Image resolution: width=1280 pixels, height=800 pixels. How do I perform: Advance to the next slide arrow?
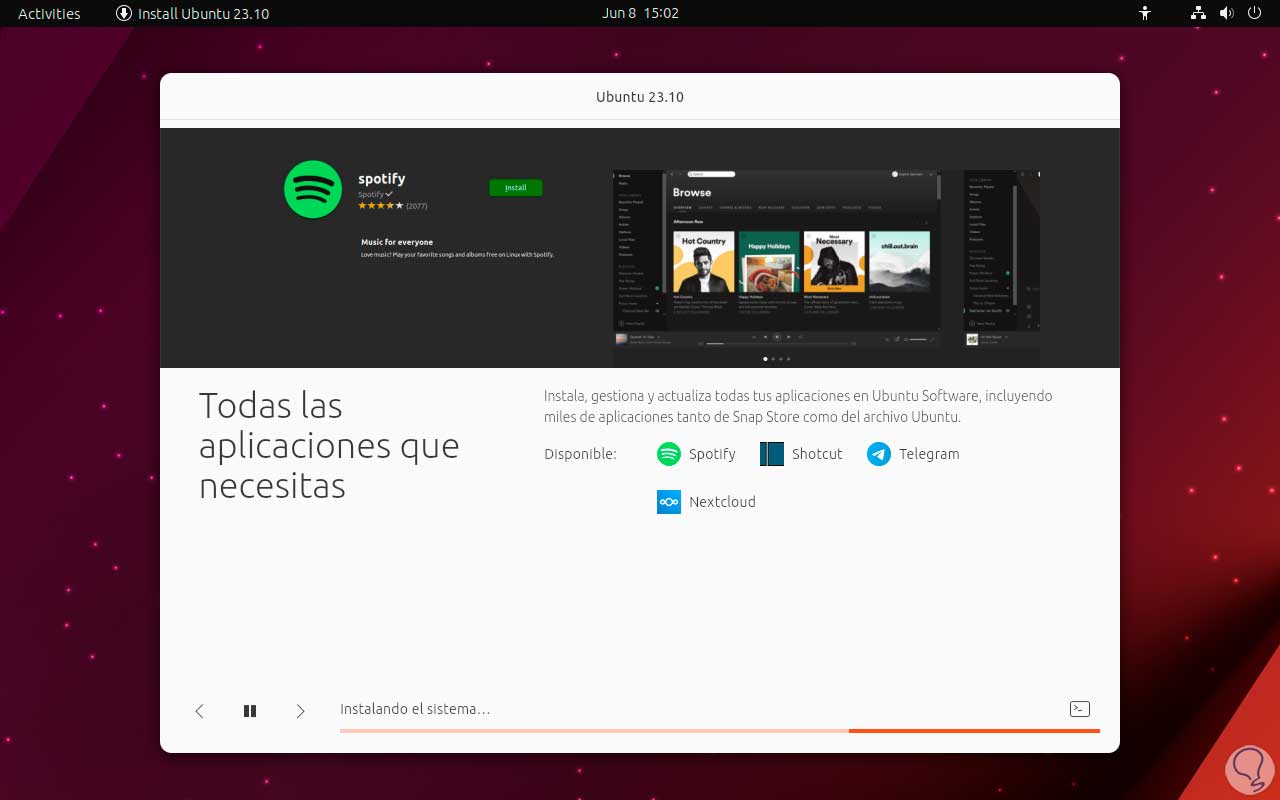coord(300,711)
